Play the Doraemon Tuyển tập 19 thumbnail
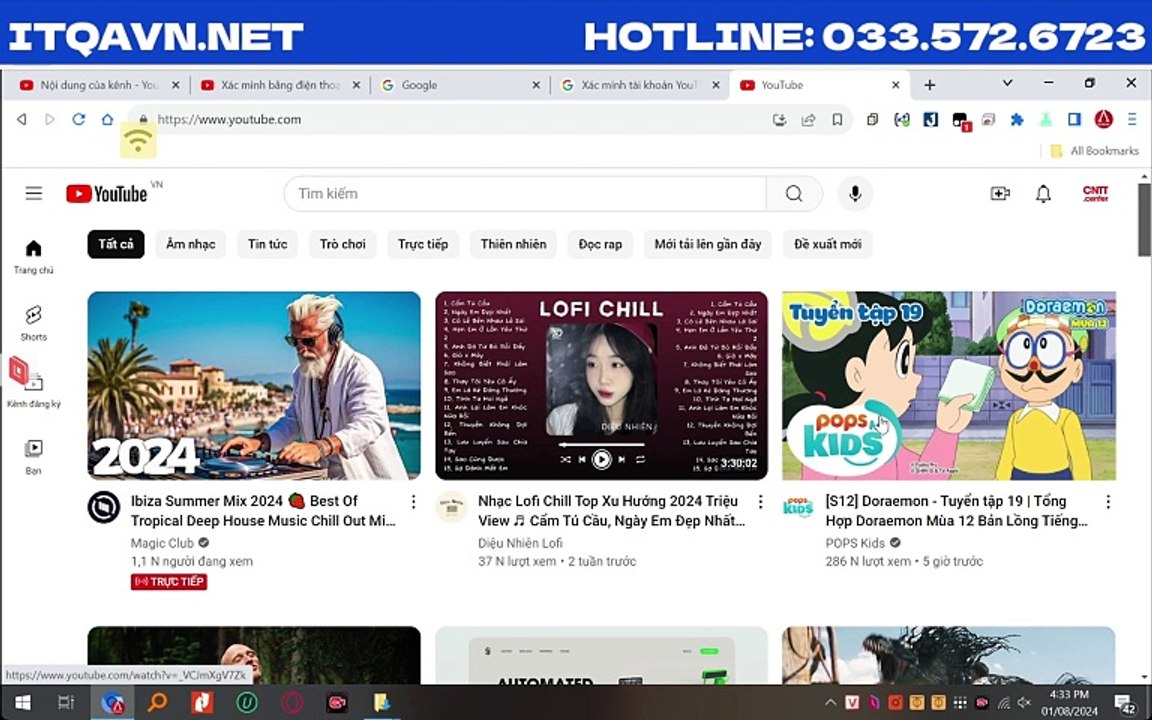 click(x=948, y=386)
